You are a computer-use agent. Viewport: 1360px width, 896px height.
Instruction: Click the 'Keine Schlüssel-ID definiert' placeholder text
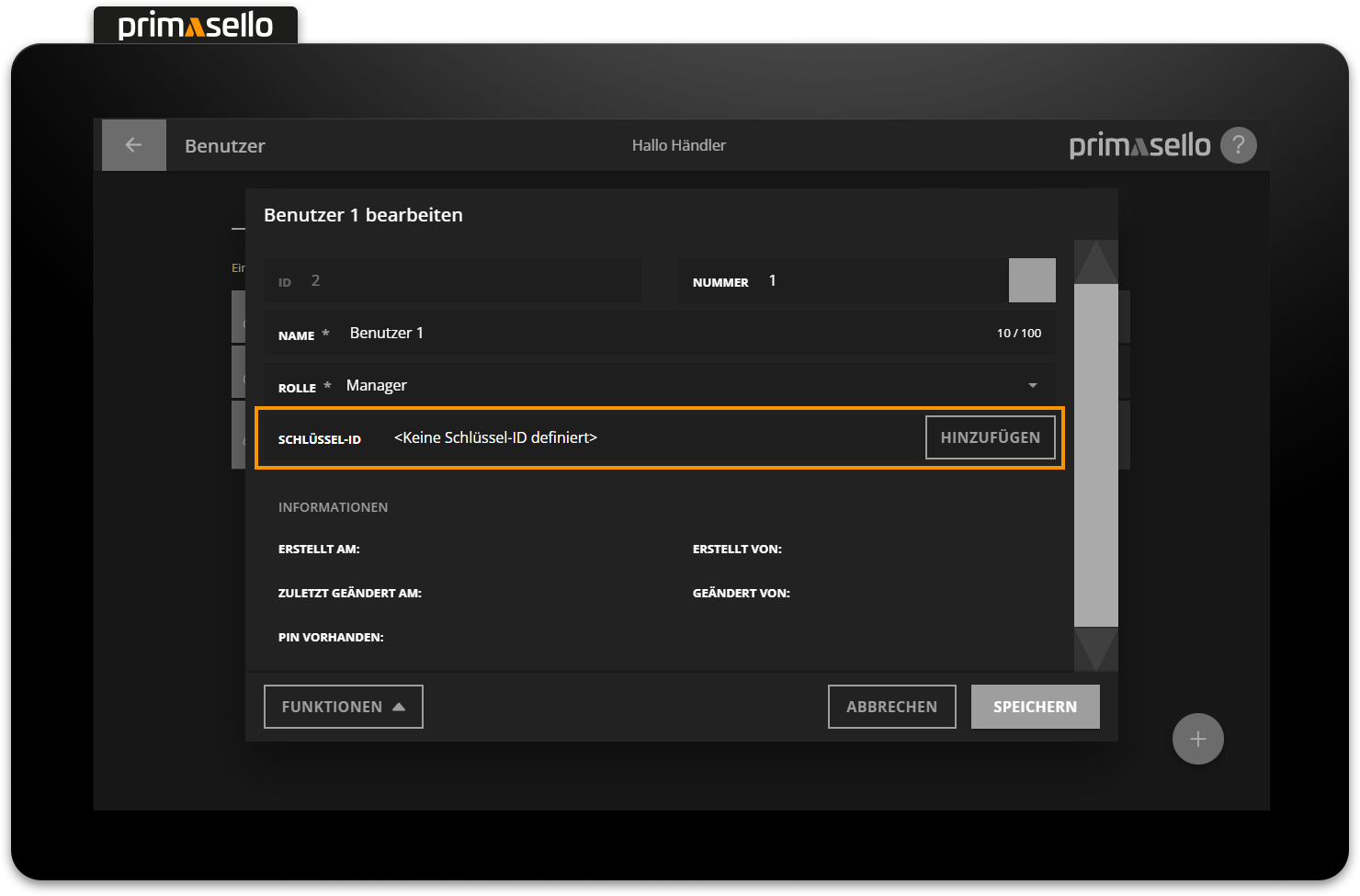click(495, 438)
